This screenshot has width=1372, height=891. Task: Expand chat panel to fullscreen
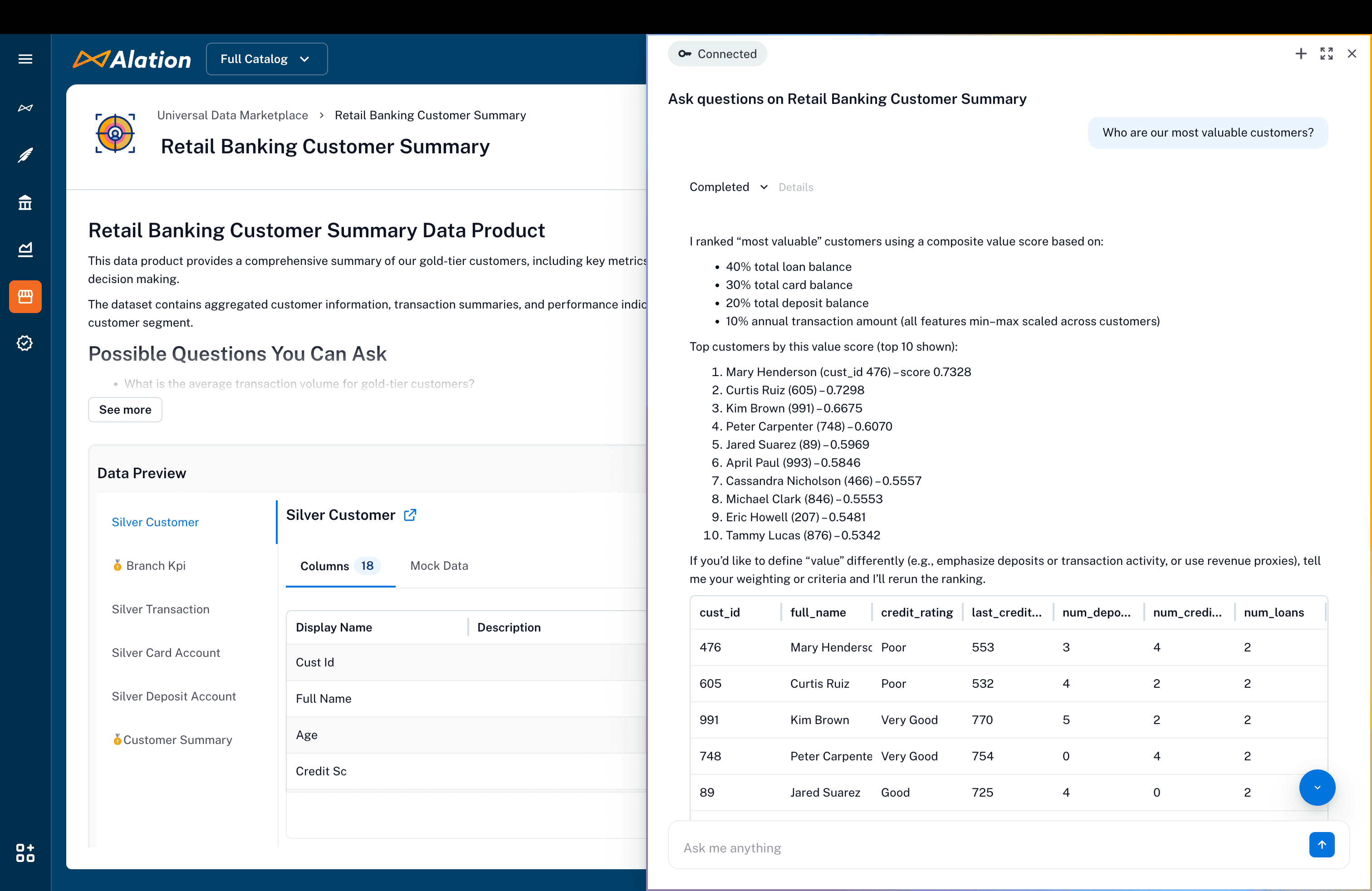[x=1327, y=54]
